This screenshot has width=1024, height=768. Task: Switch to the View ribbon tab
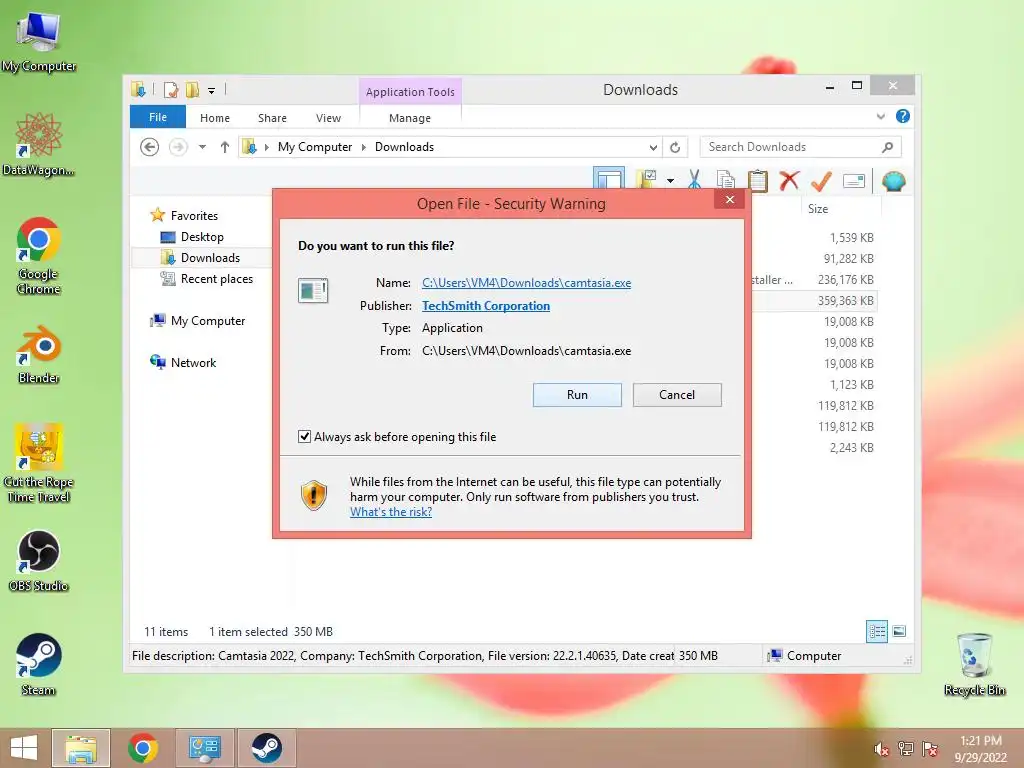pos(328,118)
